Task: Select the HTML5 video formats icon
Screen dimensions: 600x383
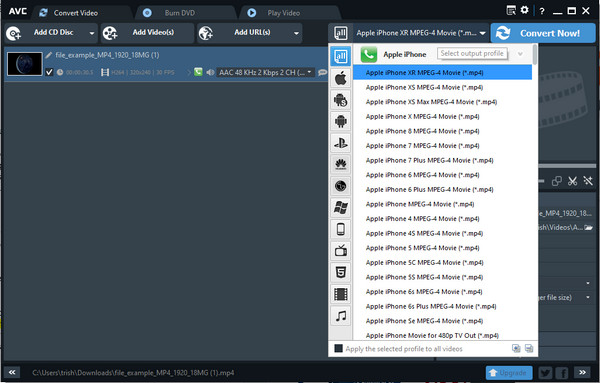Action: point(340,272)
